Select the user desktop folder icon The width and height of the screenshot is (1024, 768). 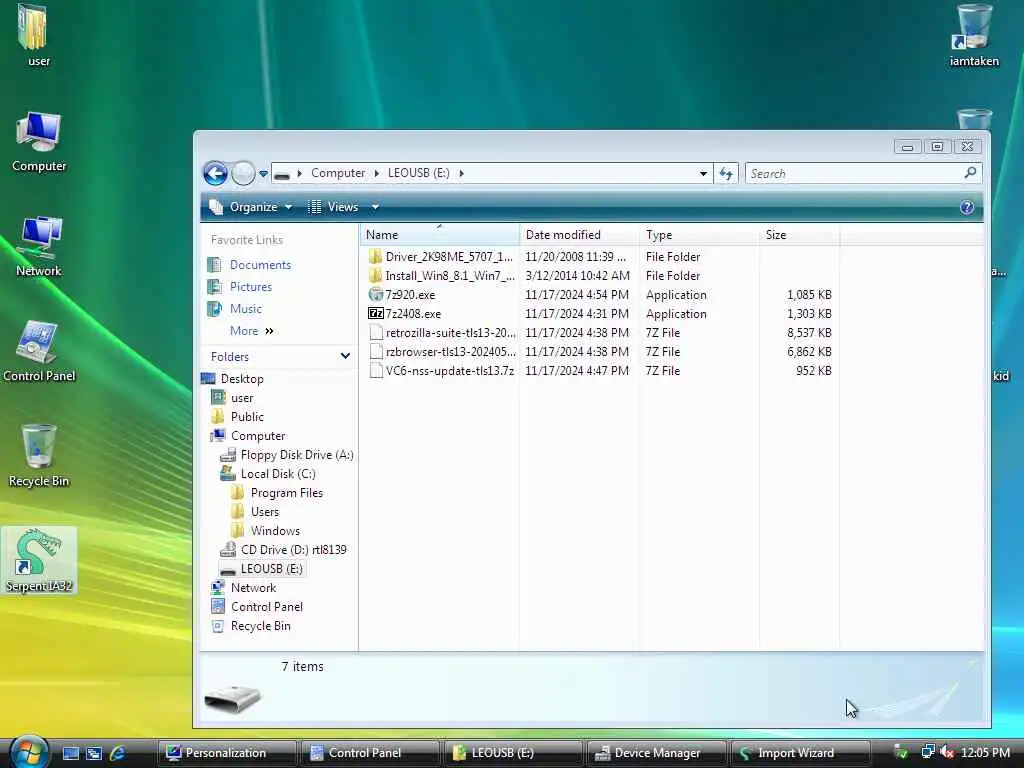pyautogui.click(x=33, y=27)
